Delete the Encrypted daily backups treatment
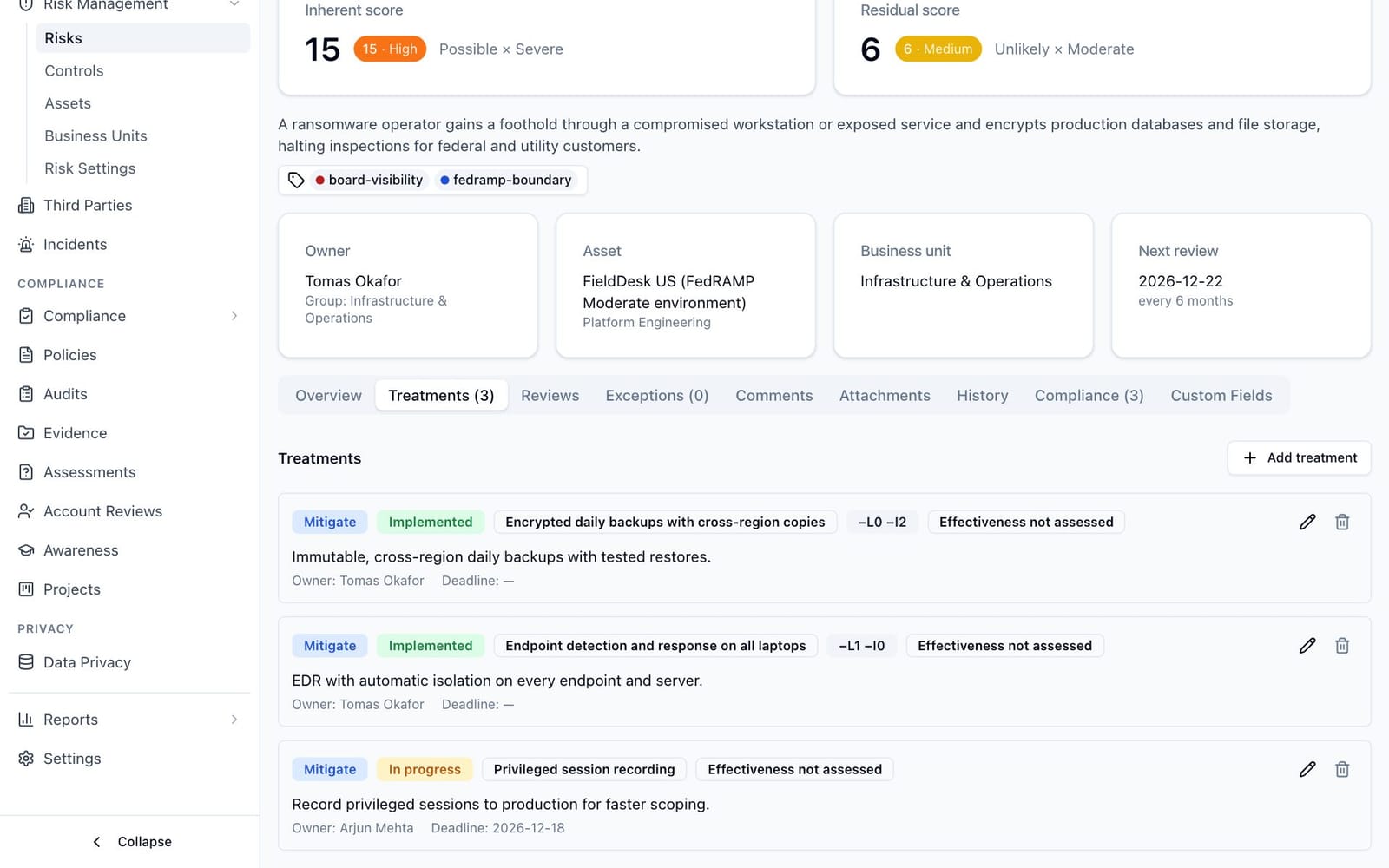 1342,522
